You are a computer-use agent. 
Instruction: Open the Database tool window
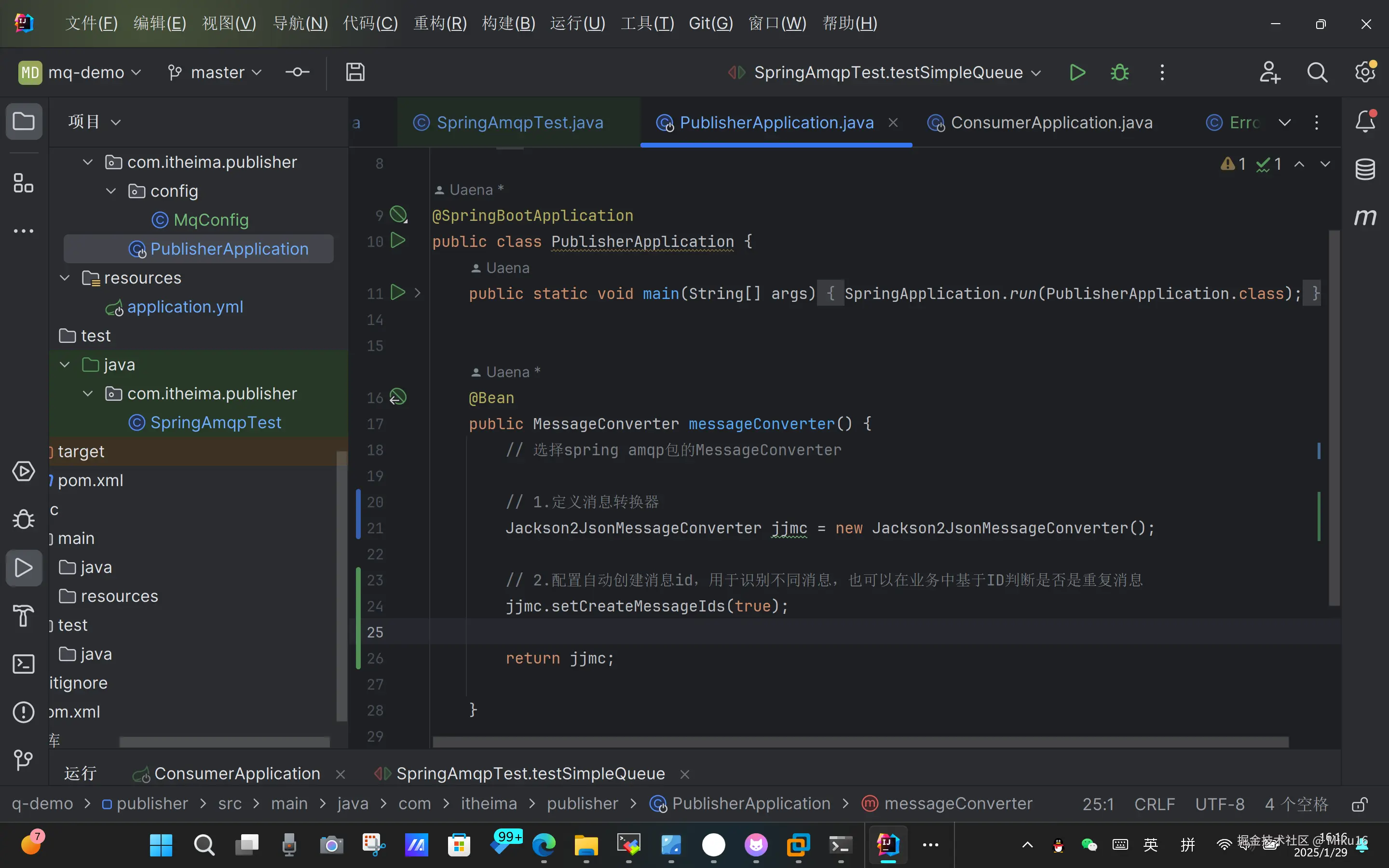1365,169
